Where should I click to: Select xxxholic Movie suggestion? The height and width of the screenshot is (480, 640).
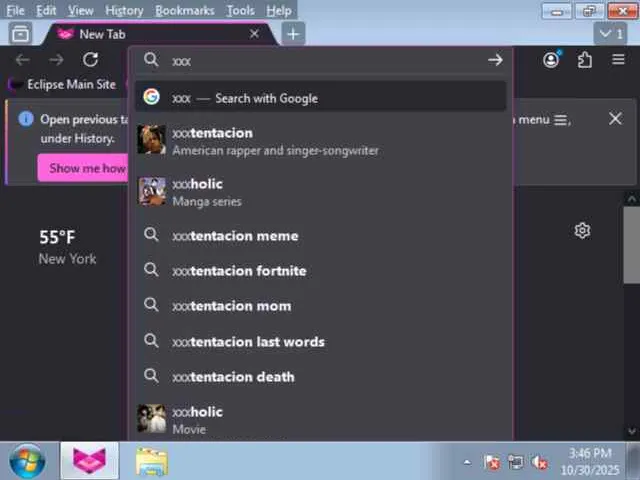[x=321, y=420]
